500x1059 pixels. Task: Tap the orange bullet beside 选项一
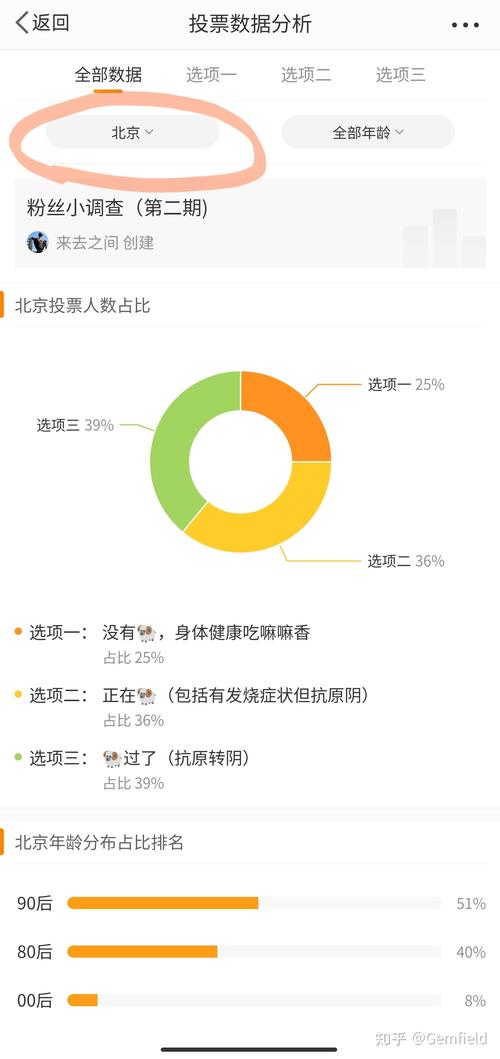(18, 632)
